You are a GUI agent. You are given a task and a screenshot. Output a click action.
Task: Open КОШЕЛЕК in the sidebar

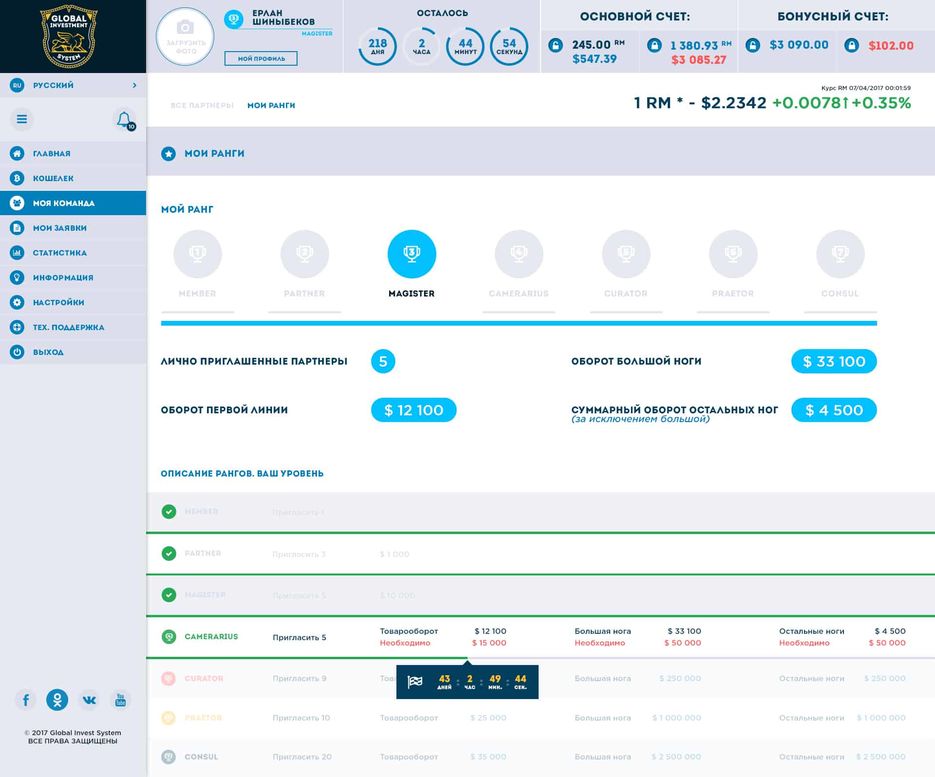click(x=73, y=178)
